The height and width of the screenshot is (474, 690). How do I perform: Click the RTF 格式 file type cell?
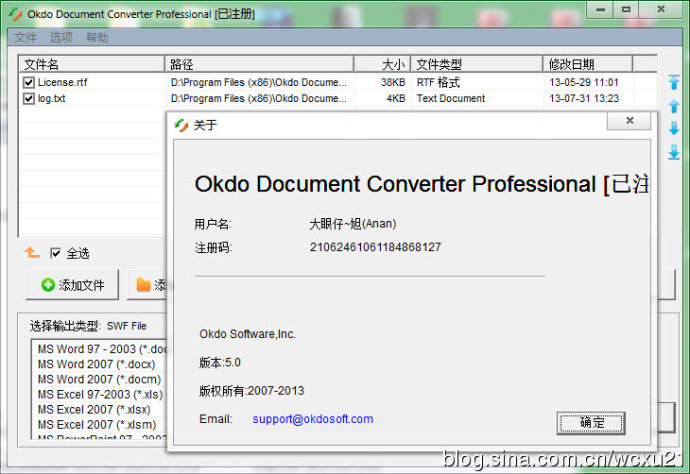pyautogui.click(x=438, y=82)
